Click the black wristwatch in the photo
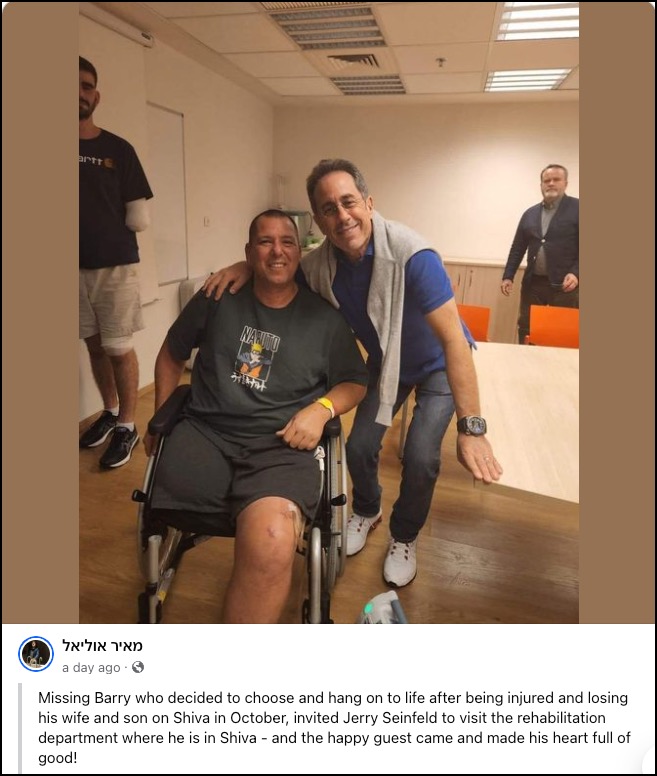Viewport: 657px width, 776px height. pyautogui.click(x=470, y=425)
